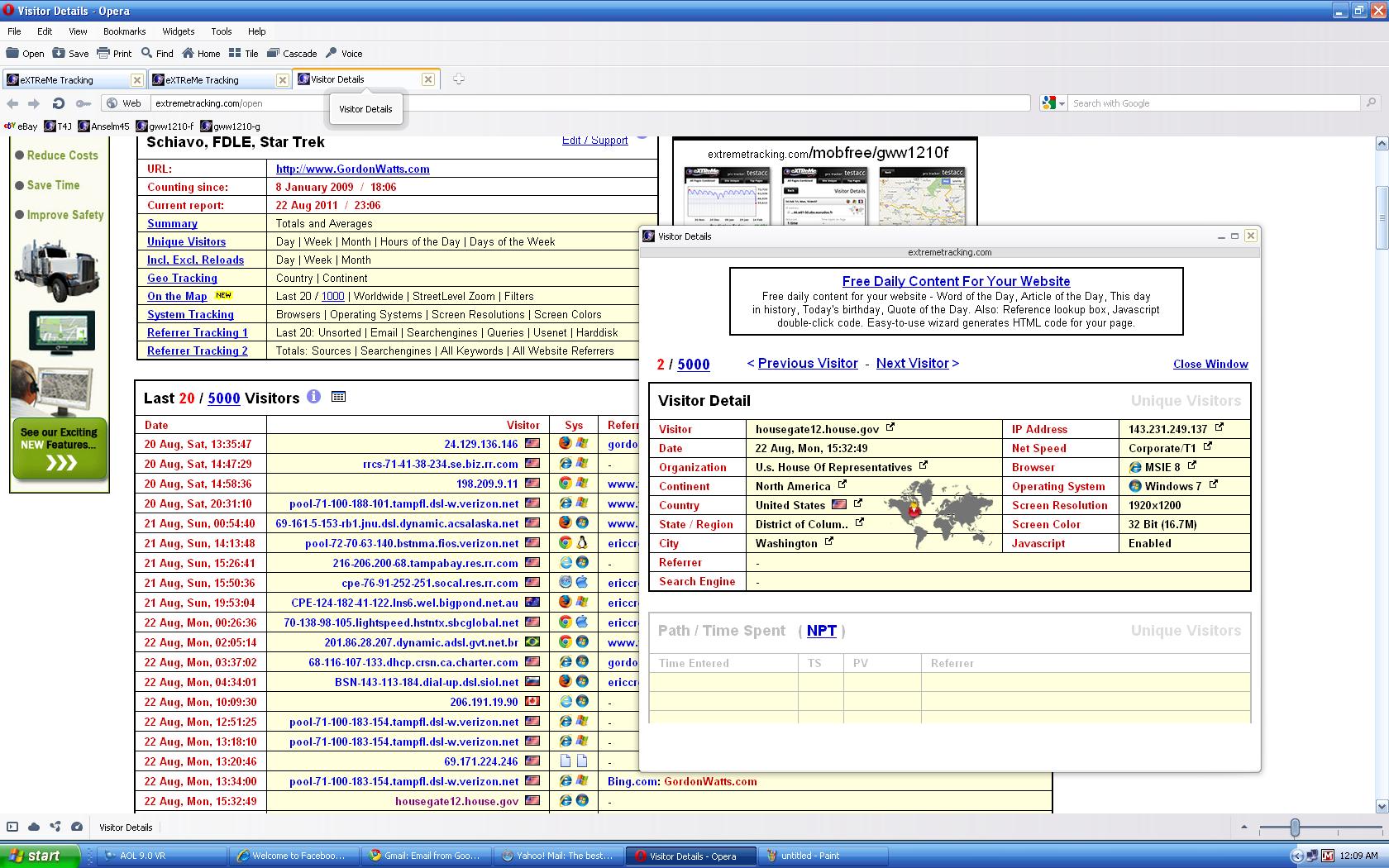
Task: Open the Anselm45 bookmark
Action: [104, 126]
